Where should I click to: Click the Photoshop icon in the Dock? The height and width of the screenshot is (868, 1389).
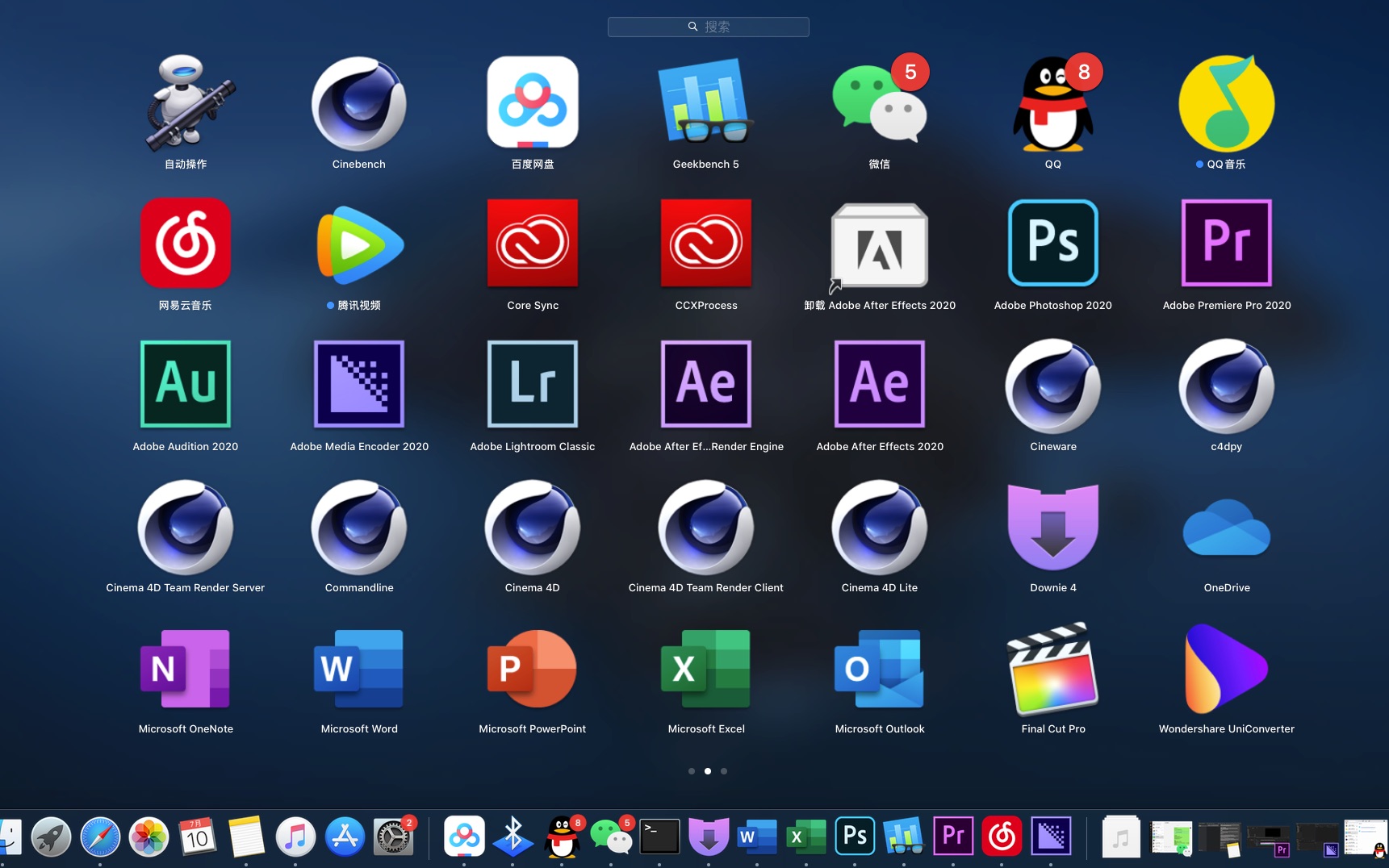click(x=855, y=837)
